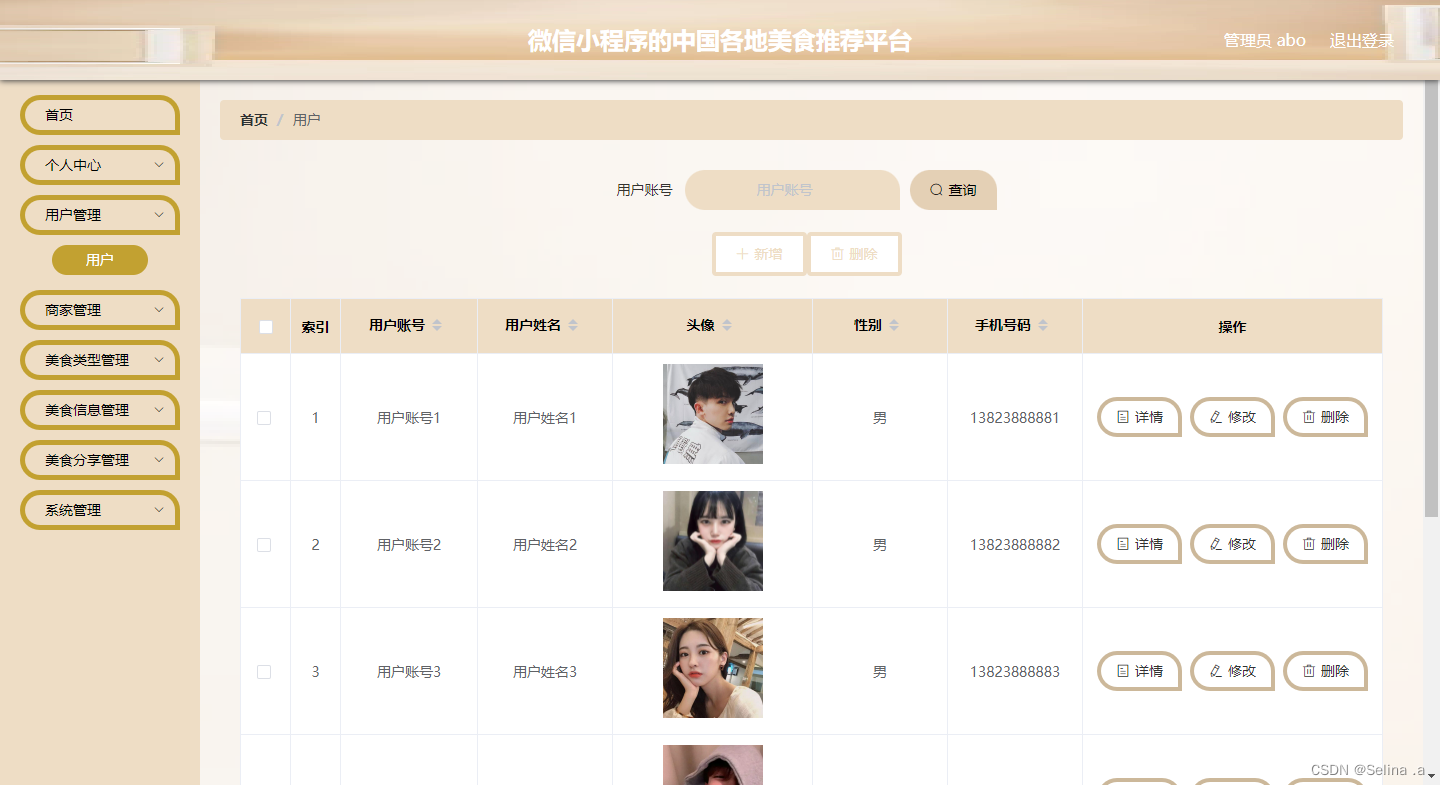Screen dimensions: 1440x785
Task: Collapse the 用户管理 menu chevron
Action: (159, 214)
